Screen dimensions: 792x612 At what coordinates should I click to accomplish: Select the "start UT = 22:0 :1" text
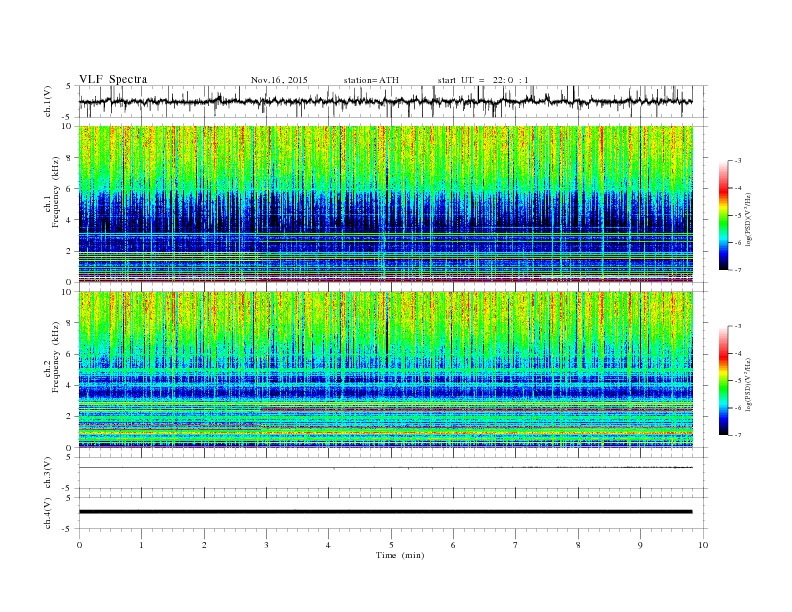pyautogui.click(x=483, y=80)
